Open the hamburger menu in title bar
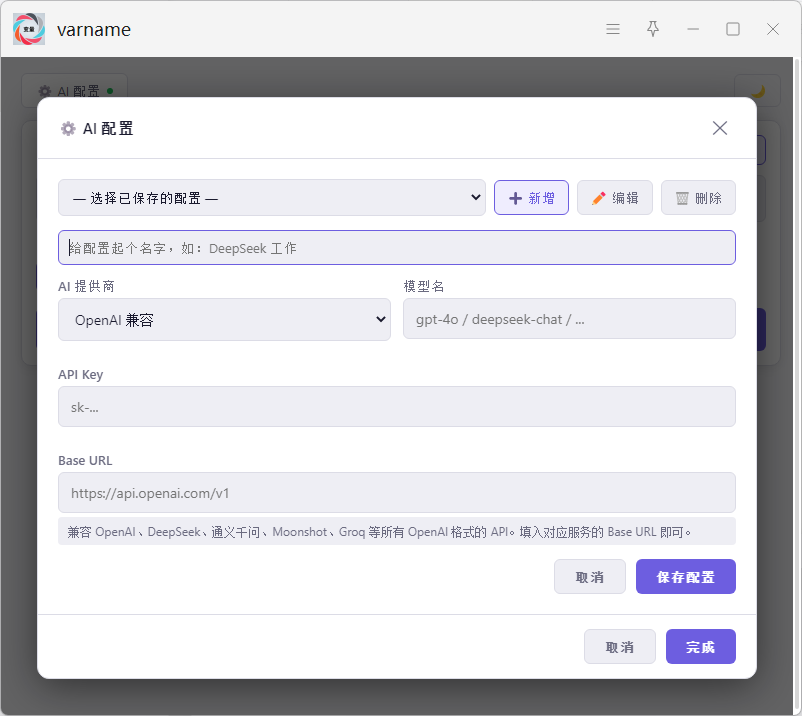Screen dimensions: 802x716 click(x=613, y=29)
